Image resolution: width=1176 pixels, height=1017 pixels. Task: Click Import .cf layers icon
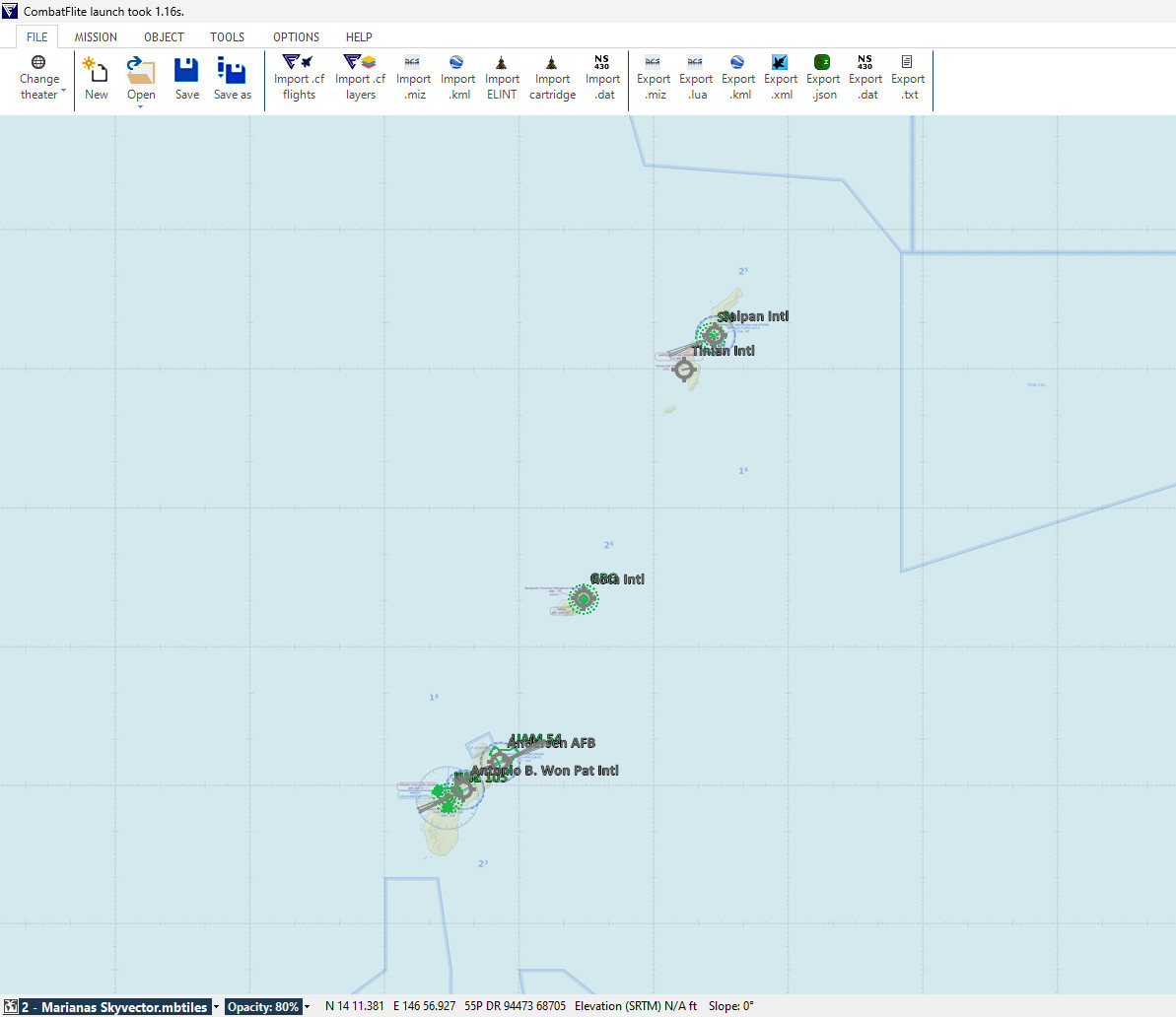[x=360, y=63]
